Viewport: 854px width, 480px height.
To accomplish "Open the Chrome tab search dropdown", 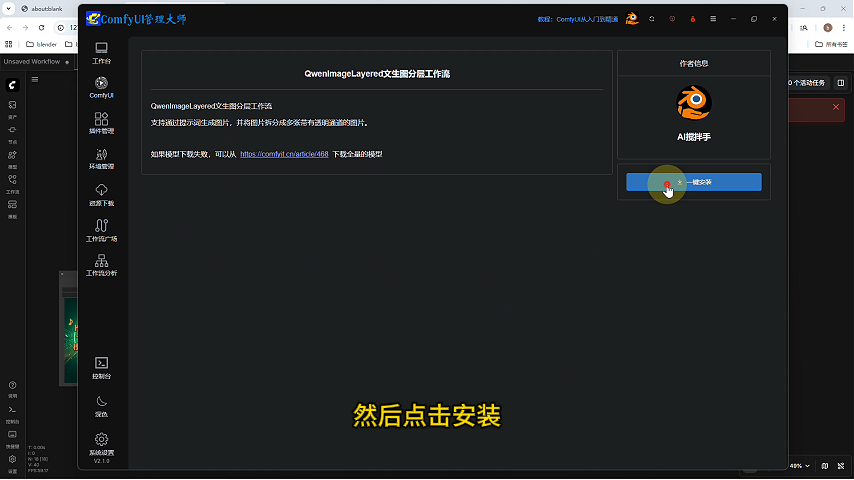I will pyautogui.click(x=9, y=9).
